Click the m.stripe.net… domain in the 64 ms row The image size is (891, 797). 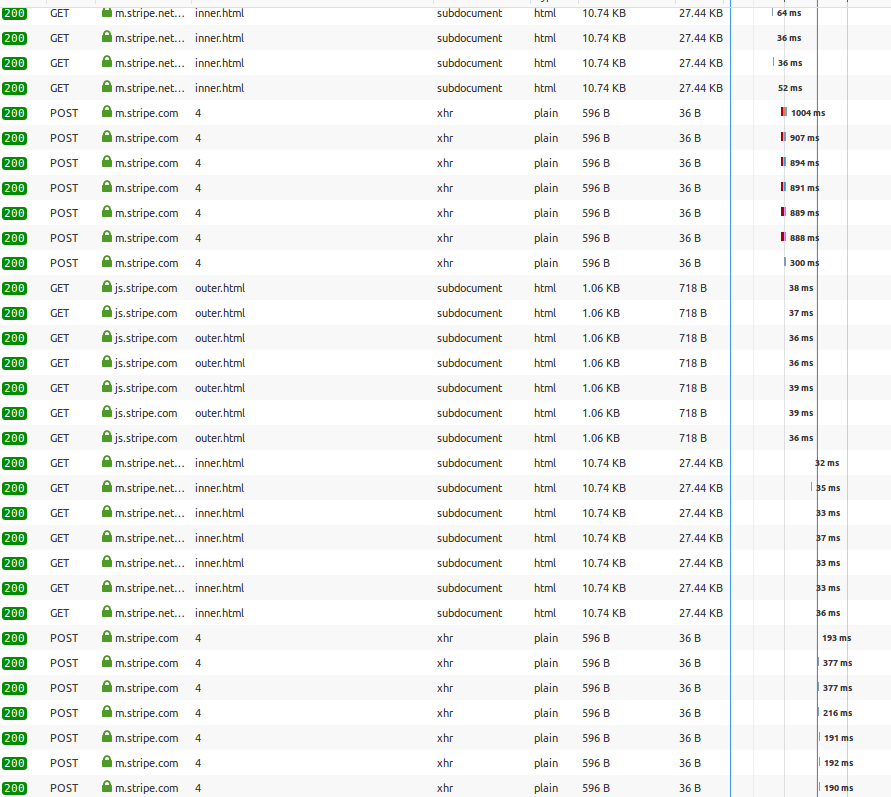150,13
